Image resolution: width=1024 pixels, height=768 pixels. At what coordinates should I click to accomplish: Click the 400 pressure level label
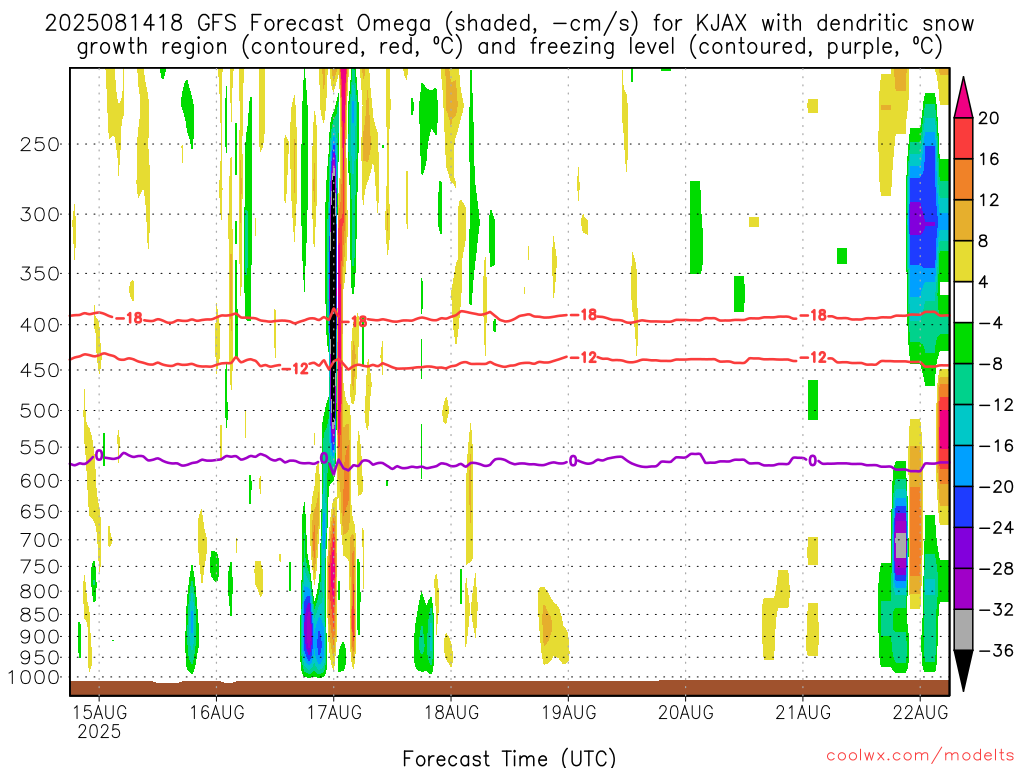click(x=40, y=325)
